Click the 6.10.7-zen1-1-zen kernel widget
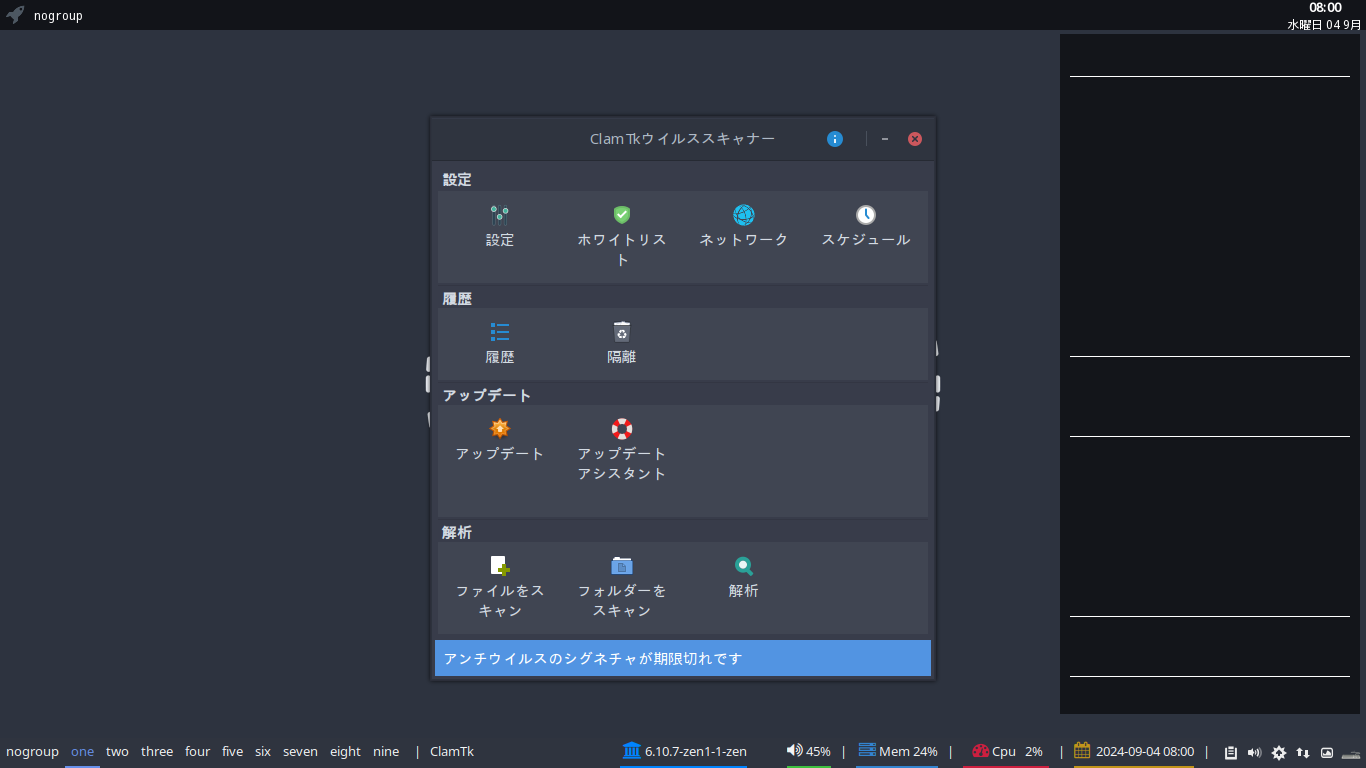Viewport: 1366px width, 768px height. pyautogui.click(x=684, y=751)
